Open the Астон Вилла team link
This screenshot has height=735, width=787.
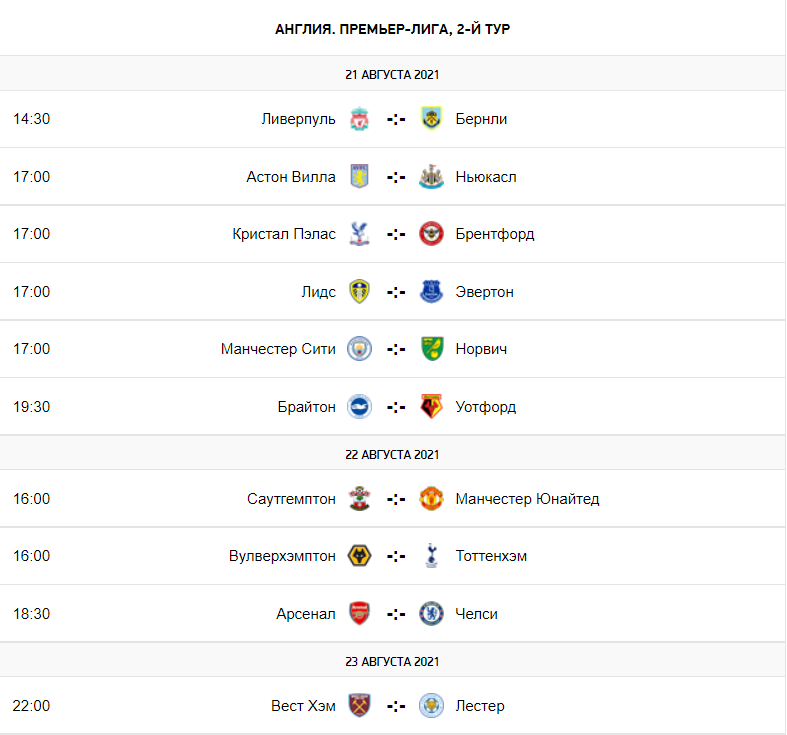[291, 177]
